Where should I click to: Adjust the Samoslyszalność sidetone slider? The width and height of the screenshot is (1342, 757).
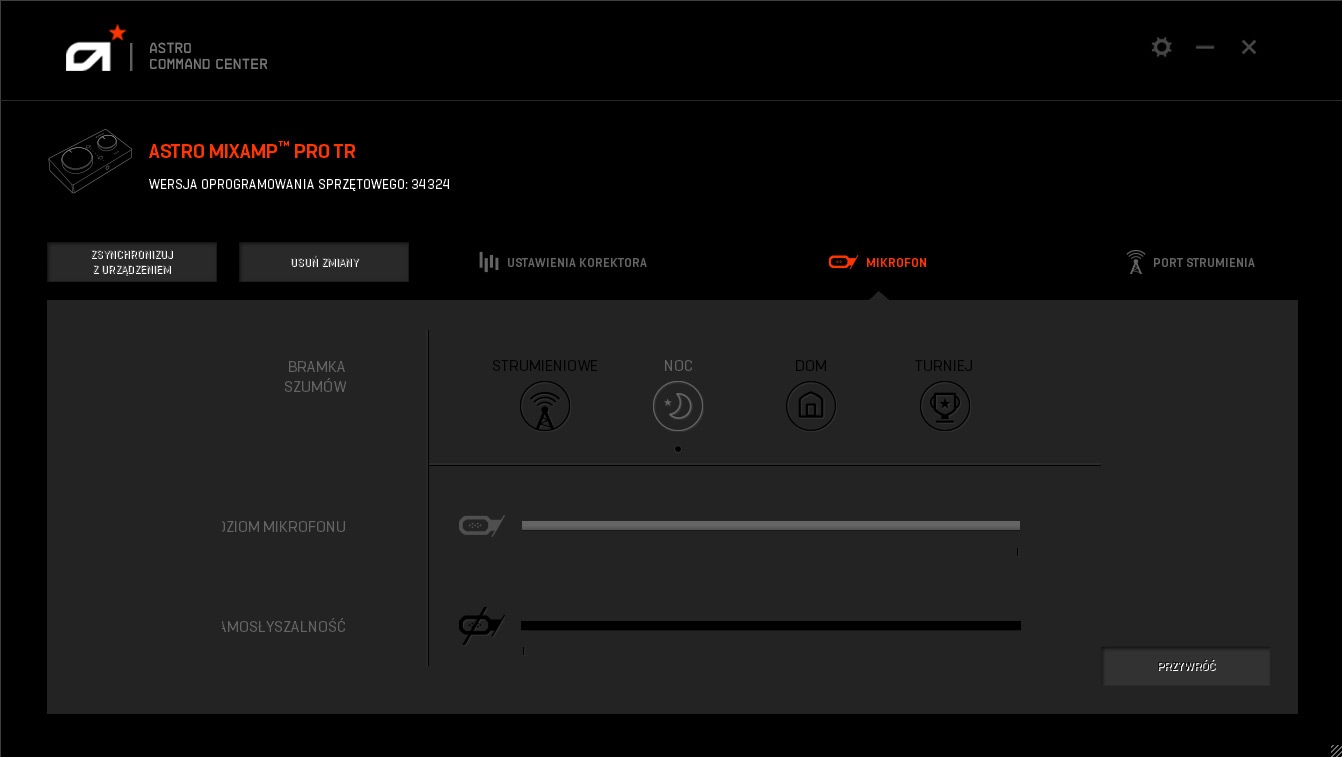pyautogui.click(x=770, y=626)
